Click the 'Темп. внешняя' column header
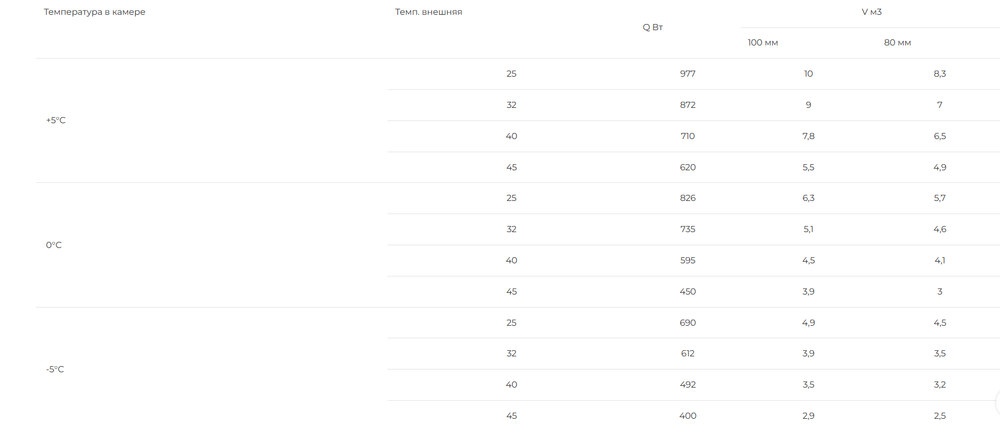 [x=429, y=12]
